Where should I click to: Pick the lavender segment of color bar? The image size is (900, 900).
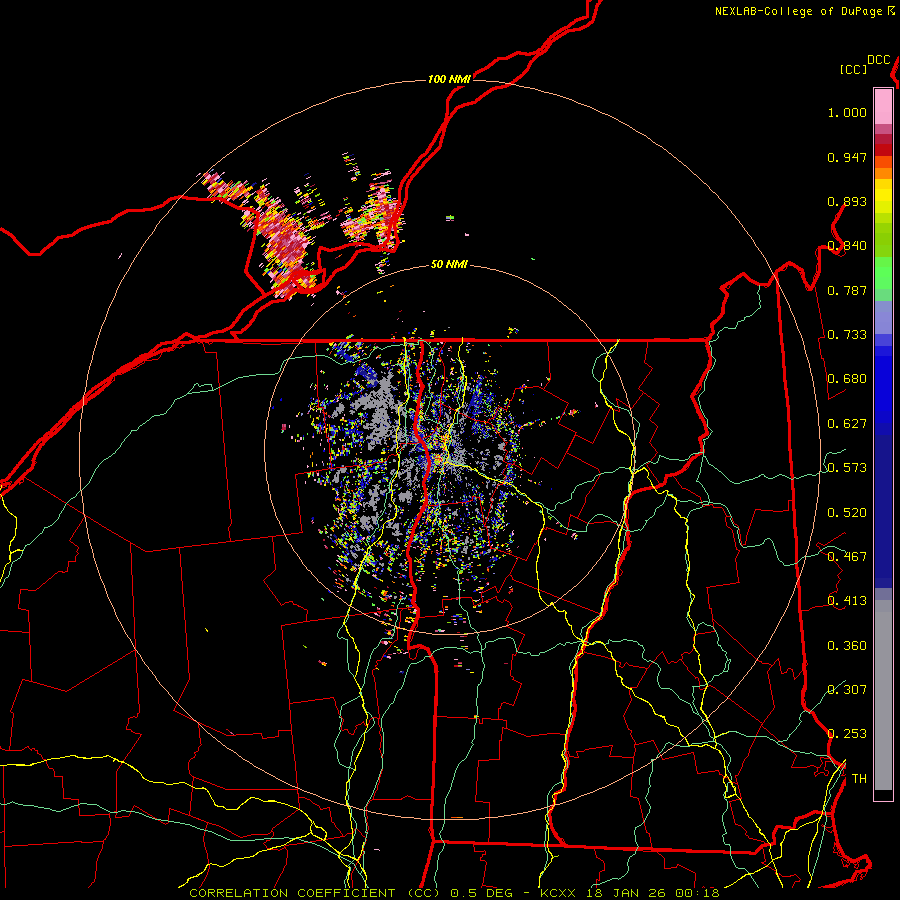pyautogui.click(x=883, y=317)
